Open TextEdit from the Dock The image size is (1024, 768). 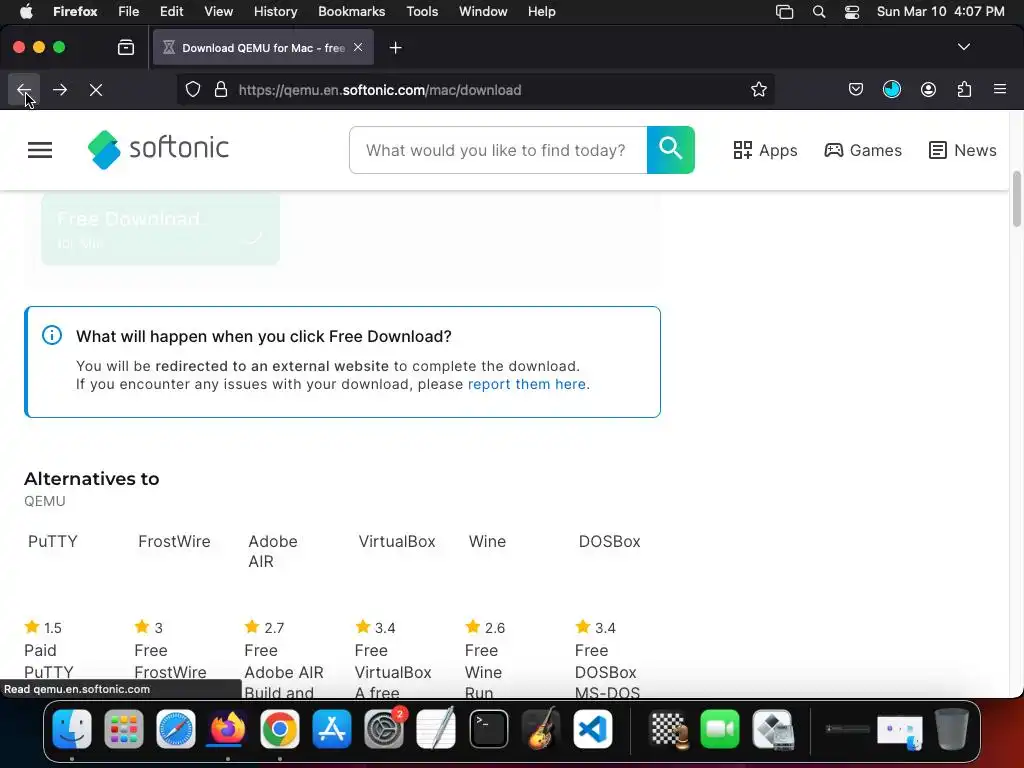pyautogui.click(x=436, y=729)
